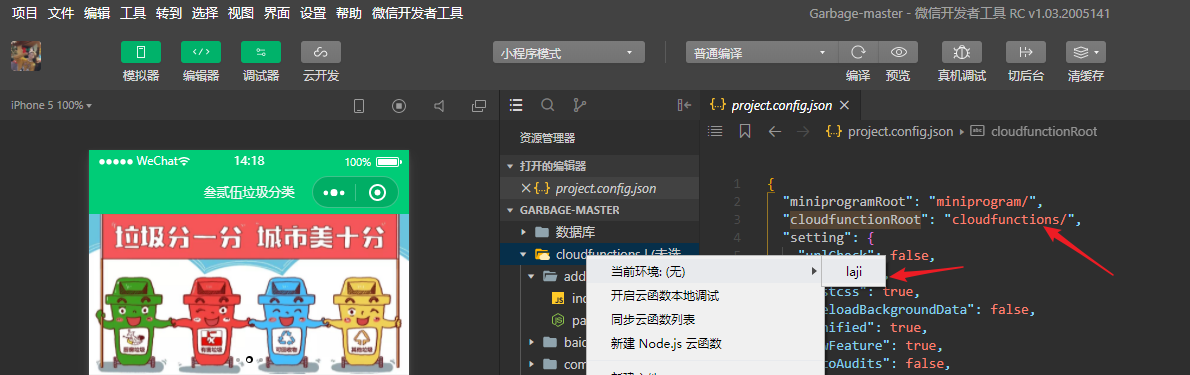Toggle the 模拟器 simulator panel button
Screen dimensions: 1190x375
(x=140, y=52)
